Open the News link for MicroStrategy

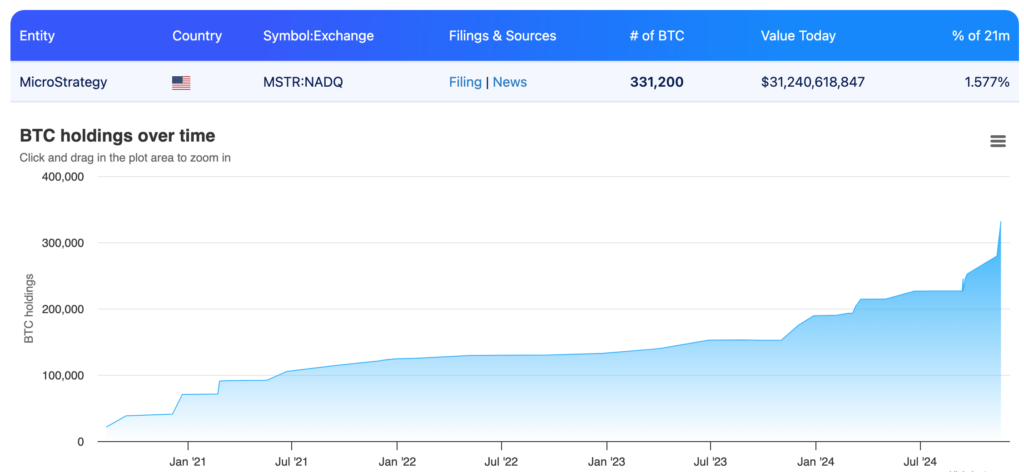click(x=509, y=82)
